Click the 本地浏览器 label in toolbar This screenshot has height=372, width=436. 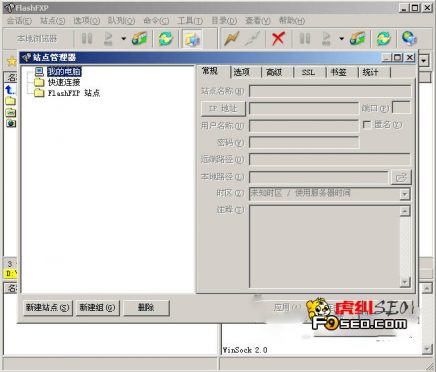(x=37, y=39)
